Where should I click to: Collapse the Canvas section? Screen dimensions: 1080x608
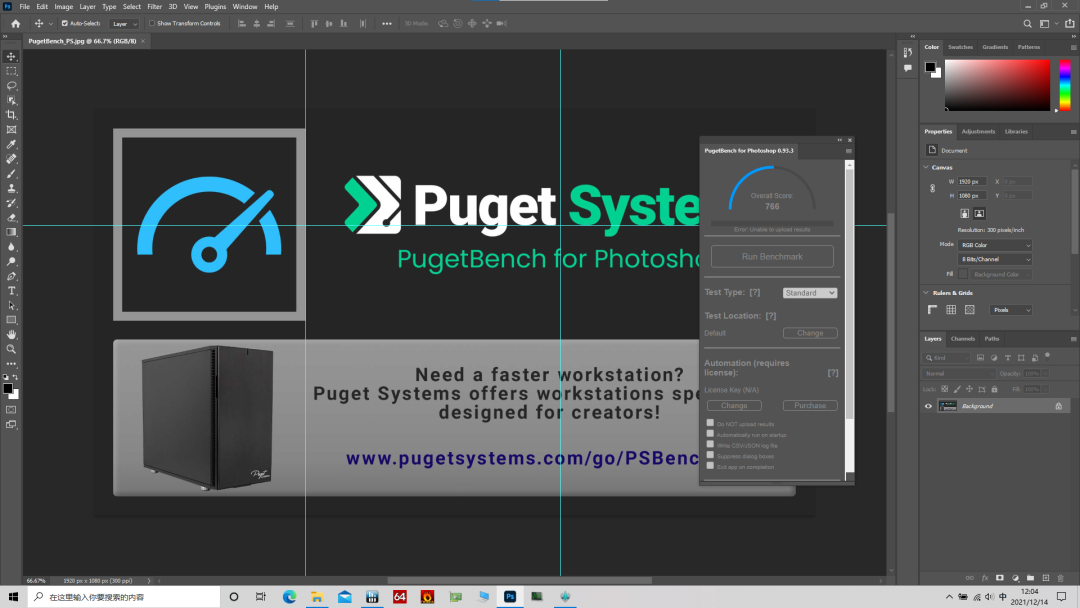pyautogui.click(x=926, y=167)
